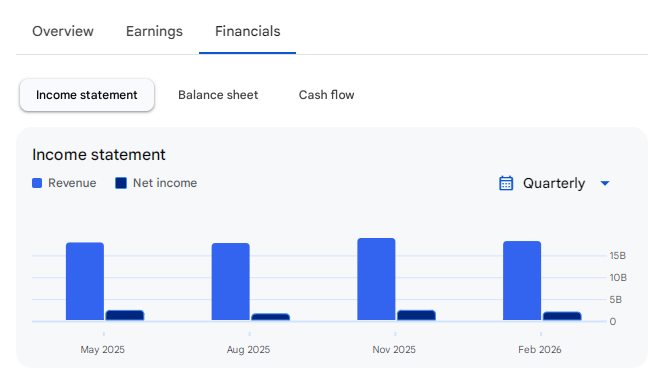Click the Nov 2025 net income bar
Screen dimensions: 669x384
coord(416,315)
